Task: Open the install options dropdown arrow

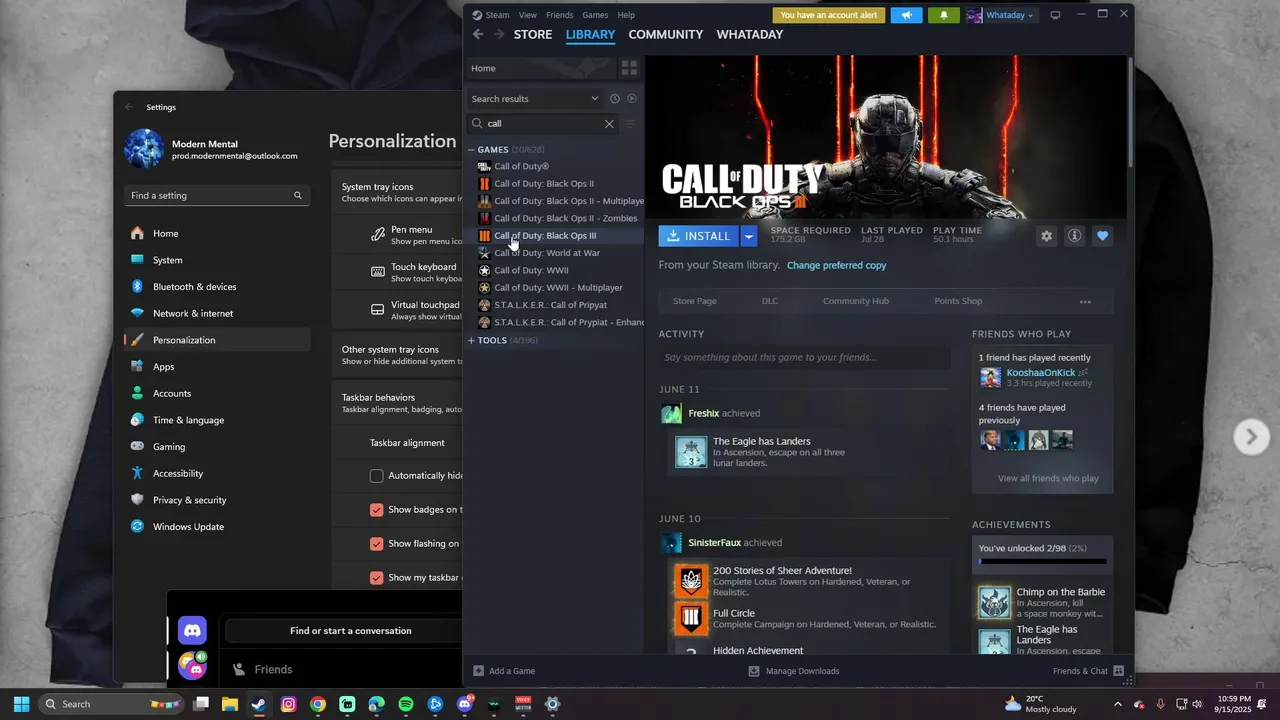Action: (x=749, y=236)
